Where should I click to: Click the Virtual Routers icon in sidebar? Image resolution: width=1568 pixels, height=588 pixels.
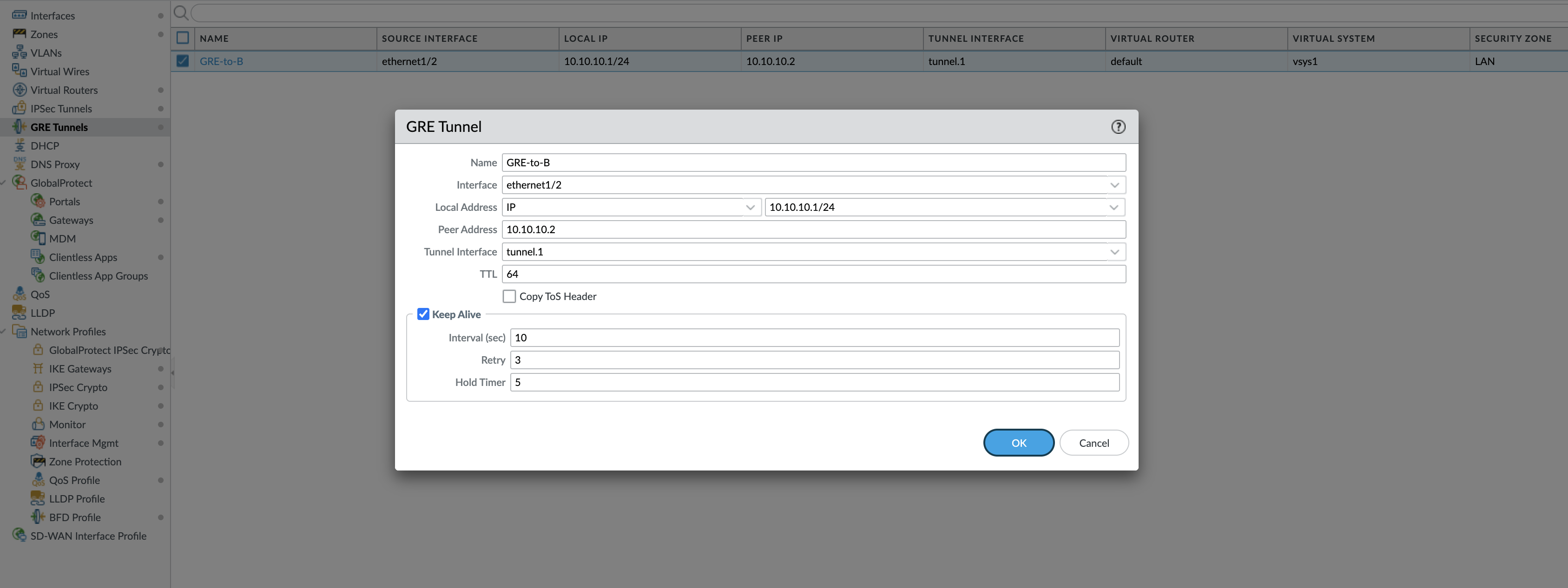20,90
